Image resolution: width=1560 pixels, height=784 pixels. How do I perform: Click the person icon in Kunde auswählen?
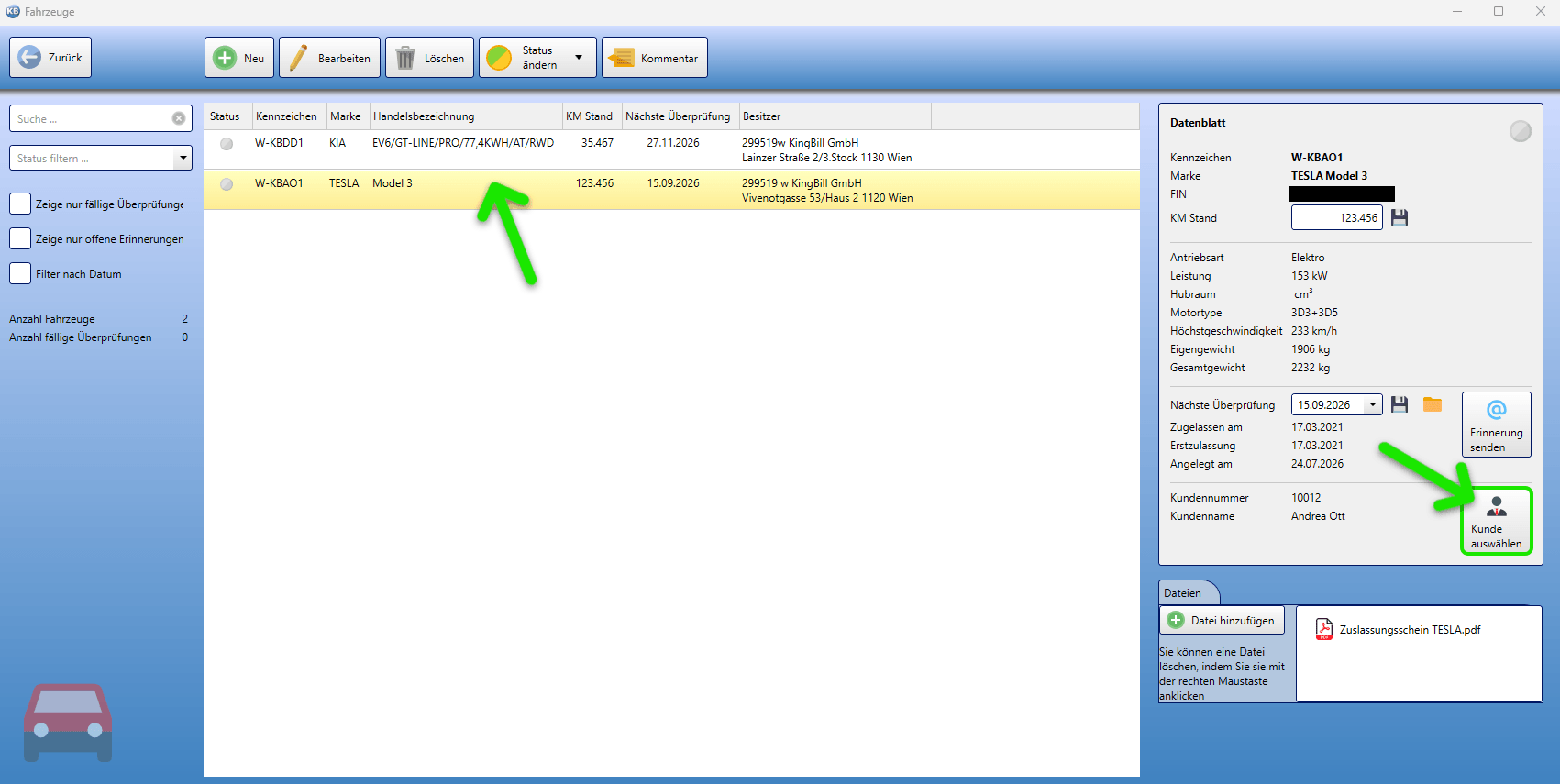pyautogui.click(x=1497, y=506)
